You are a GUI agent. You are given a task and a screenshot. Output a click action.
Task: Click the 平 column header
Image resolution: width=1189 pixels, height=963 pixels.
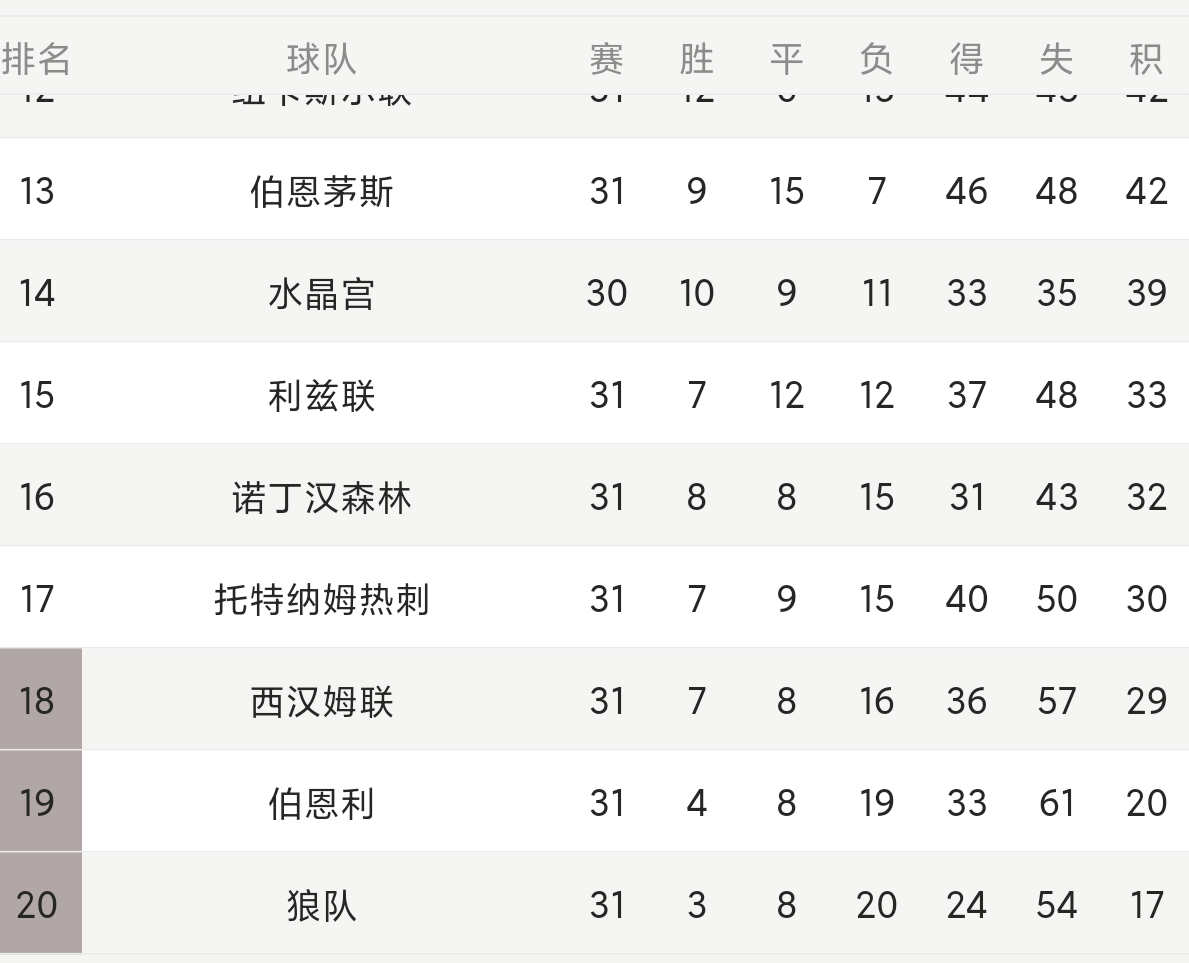coord(786,59)
